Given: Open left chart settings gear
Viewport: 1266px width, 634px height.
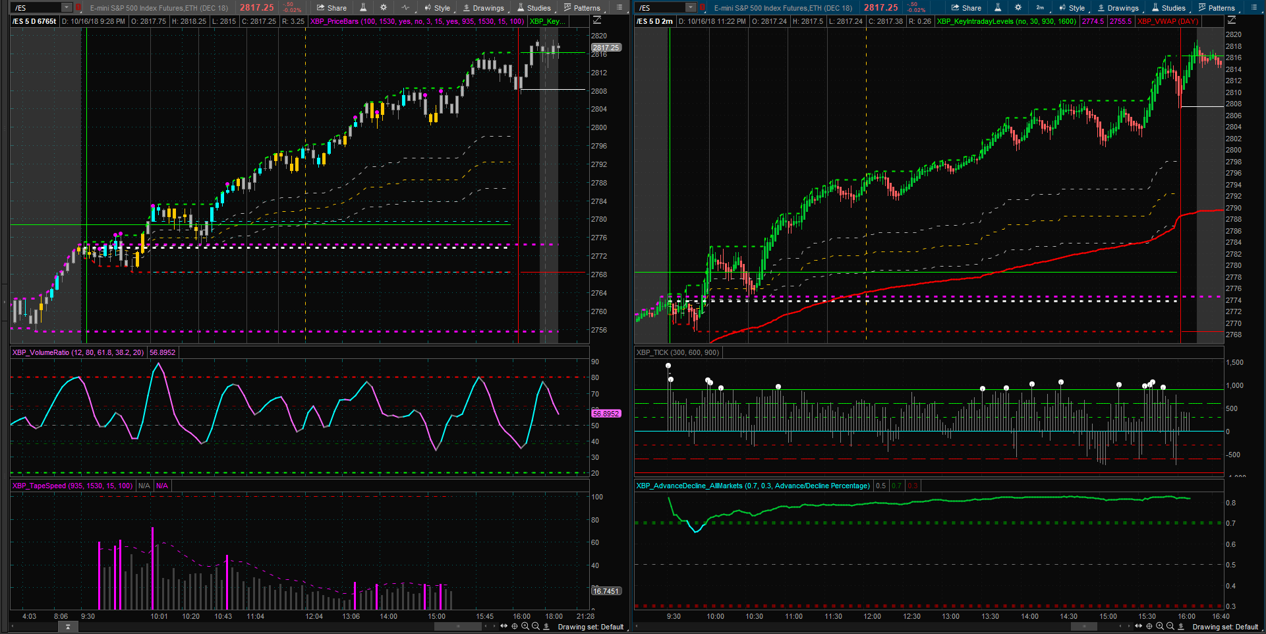Looking at the screenshot, I should click(383, 8).
